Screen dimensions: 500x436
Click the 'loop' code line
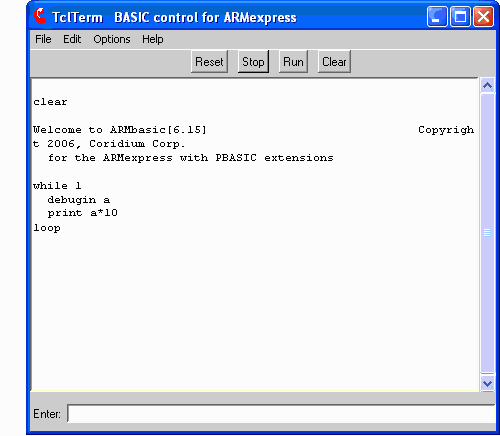pyautogui.click(x=47, y=228)
